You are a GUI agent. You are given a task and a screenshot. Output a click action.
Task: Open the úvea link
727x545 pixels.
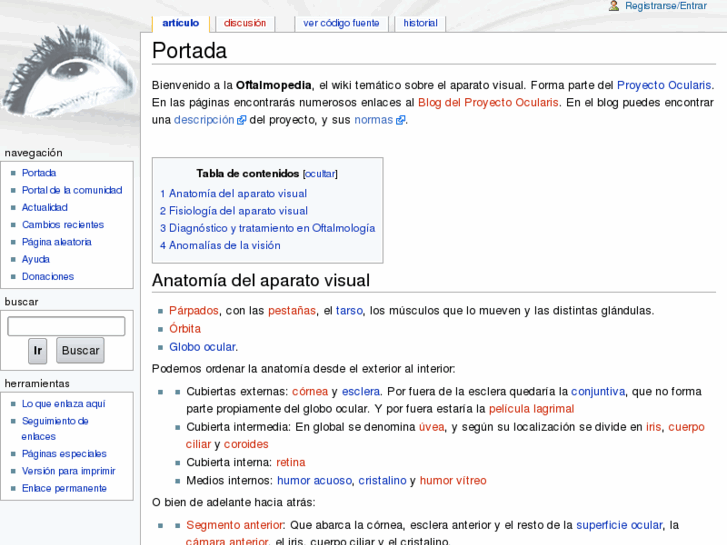pyautogui.click(x=432, y=427)
